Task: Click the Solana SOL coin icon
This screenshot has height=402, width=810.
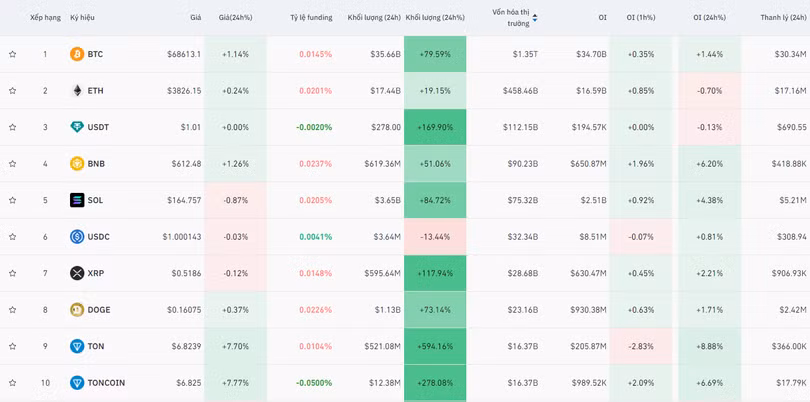Action: [77, 200]
